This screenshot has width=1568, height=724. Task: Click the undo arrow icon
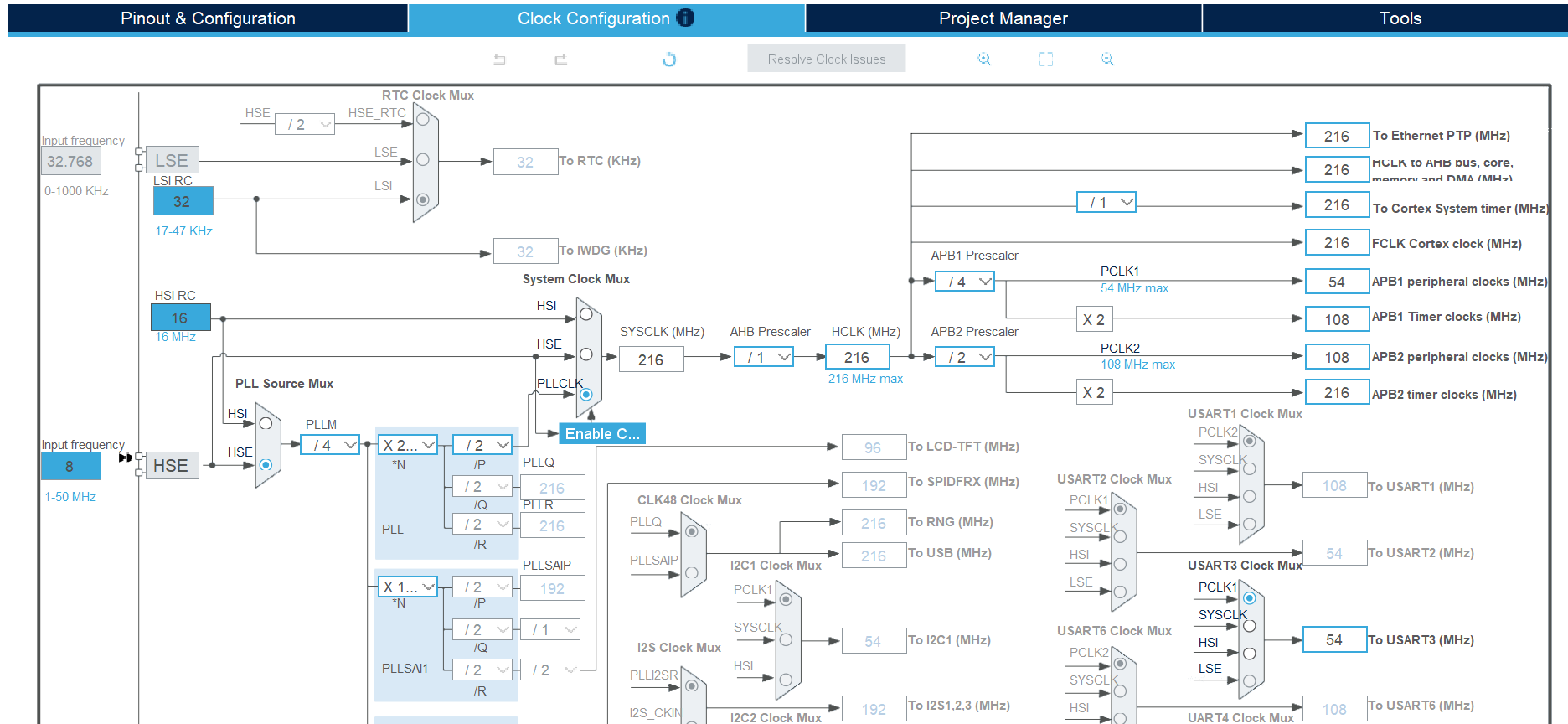(x=499, y=59)
